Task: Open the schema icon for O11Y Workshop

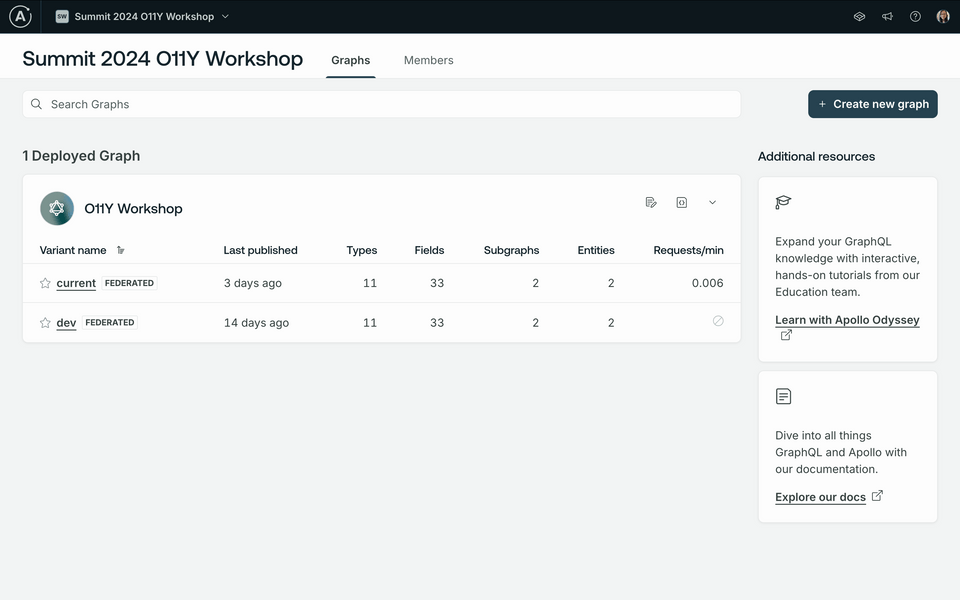Action: [x=681, y=202]
